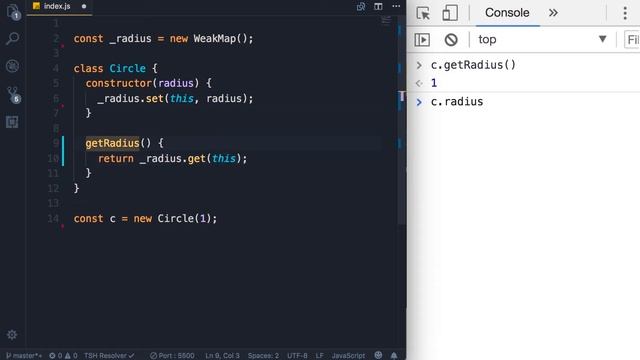Click the unsaved dot on index.js tab
The image size is (640, 360).
(84, 6)
